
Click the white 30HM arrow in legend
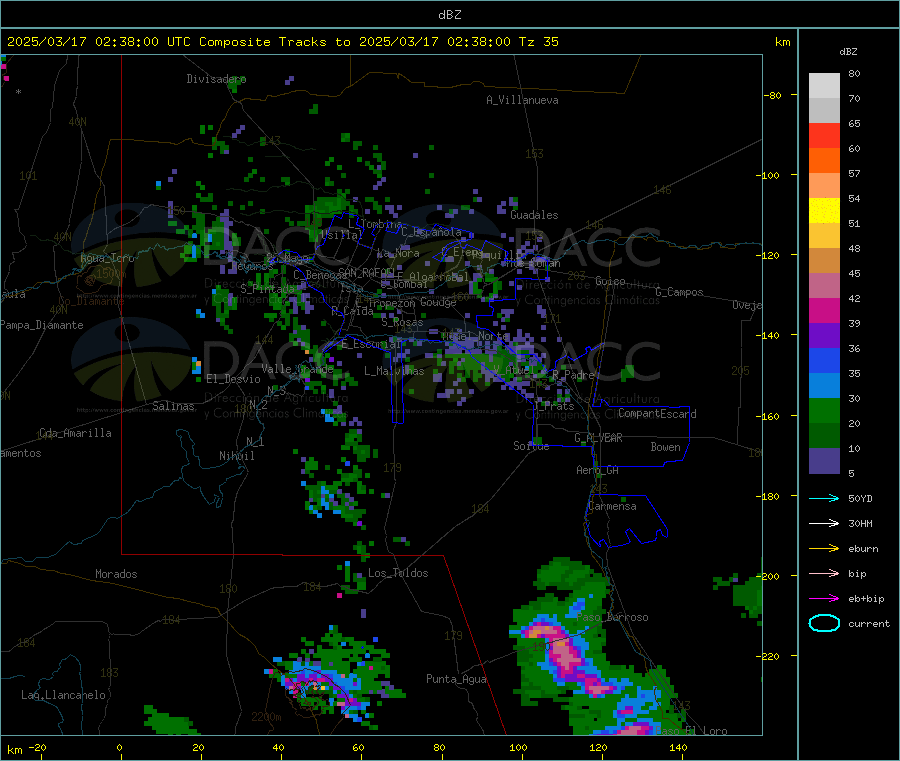coord(824,523)
